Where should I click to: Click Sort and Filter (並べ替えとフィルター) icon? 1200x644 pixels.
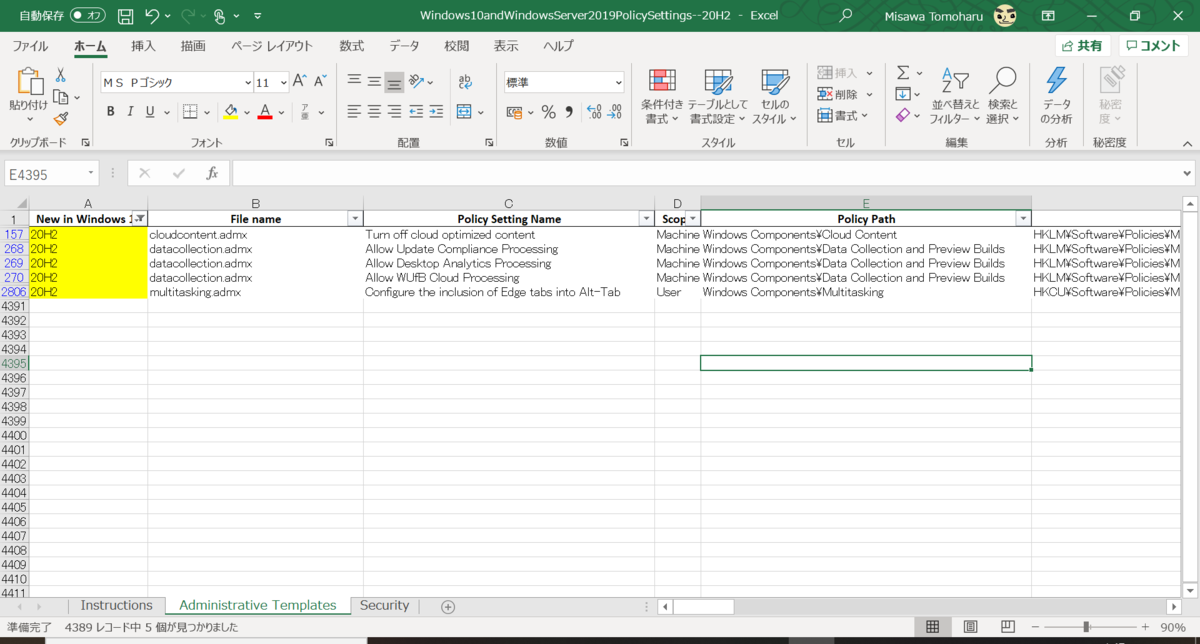point(955,97)
